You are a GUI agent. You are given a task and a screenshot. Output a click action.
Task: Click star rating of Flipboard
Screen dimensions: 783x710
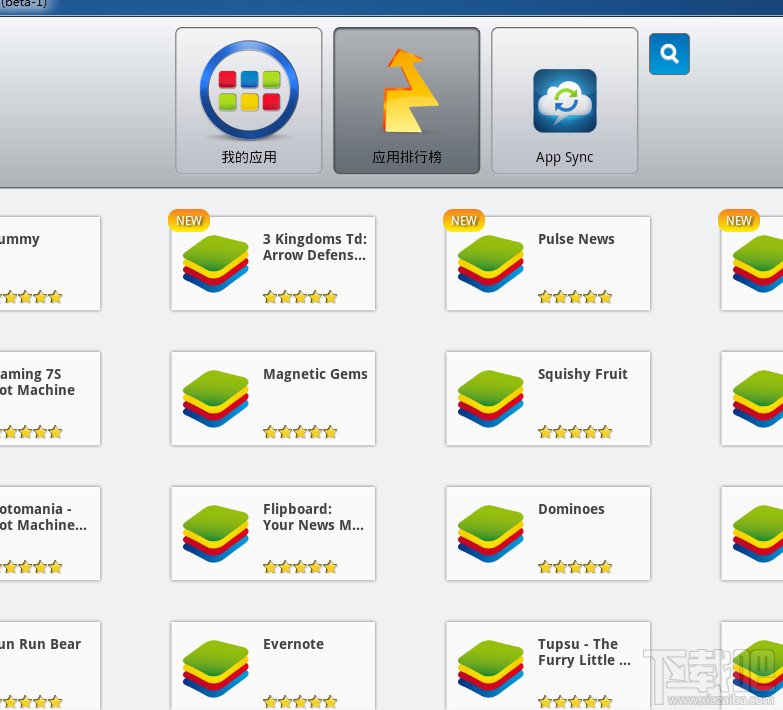(300, 567)
